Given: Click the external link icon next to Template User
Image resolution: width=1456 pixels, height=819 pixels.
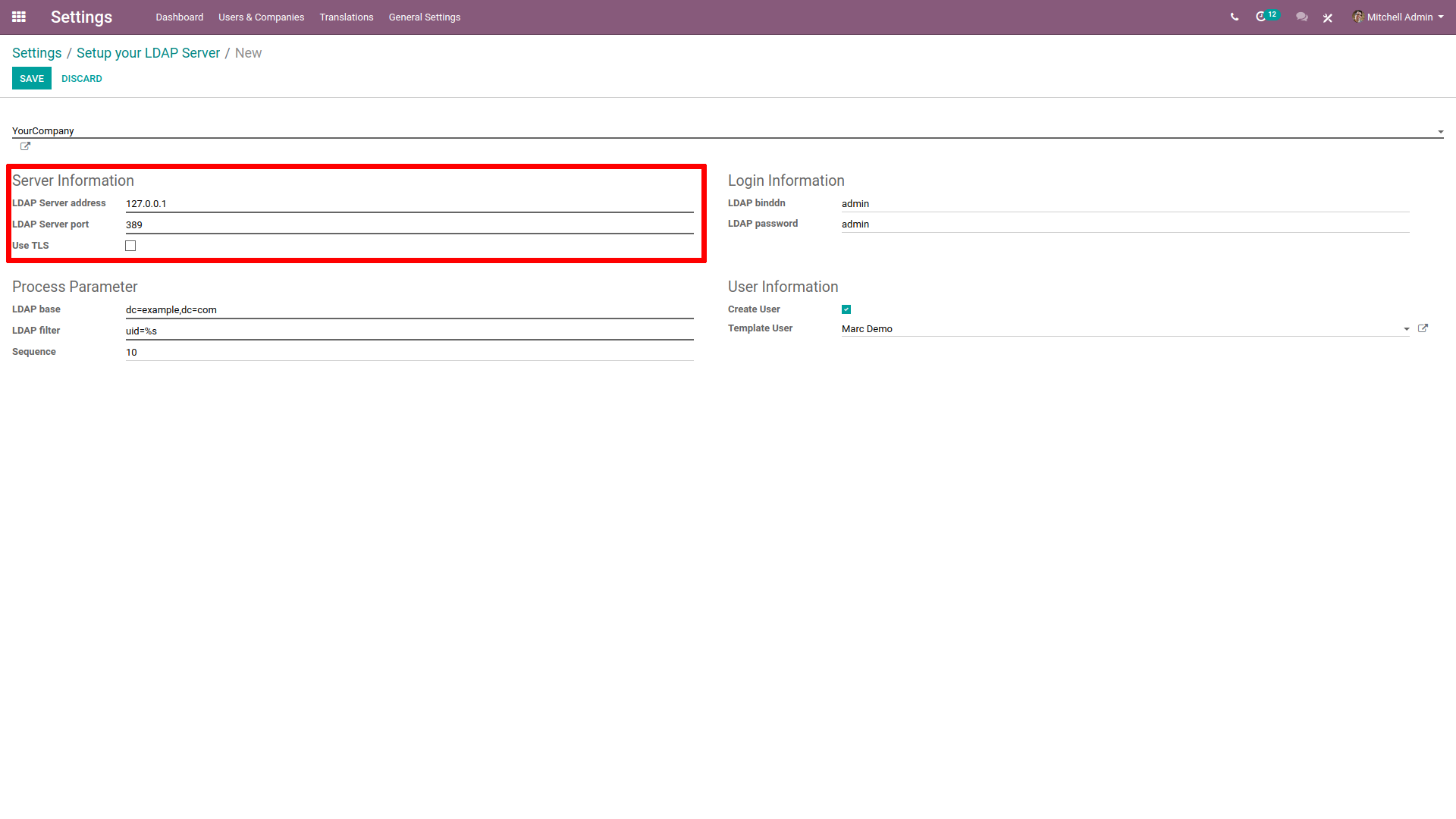Looking at the screenshot, I should point(1423,328).
